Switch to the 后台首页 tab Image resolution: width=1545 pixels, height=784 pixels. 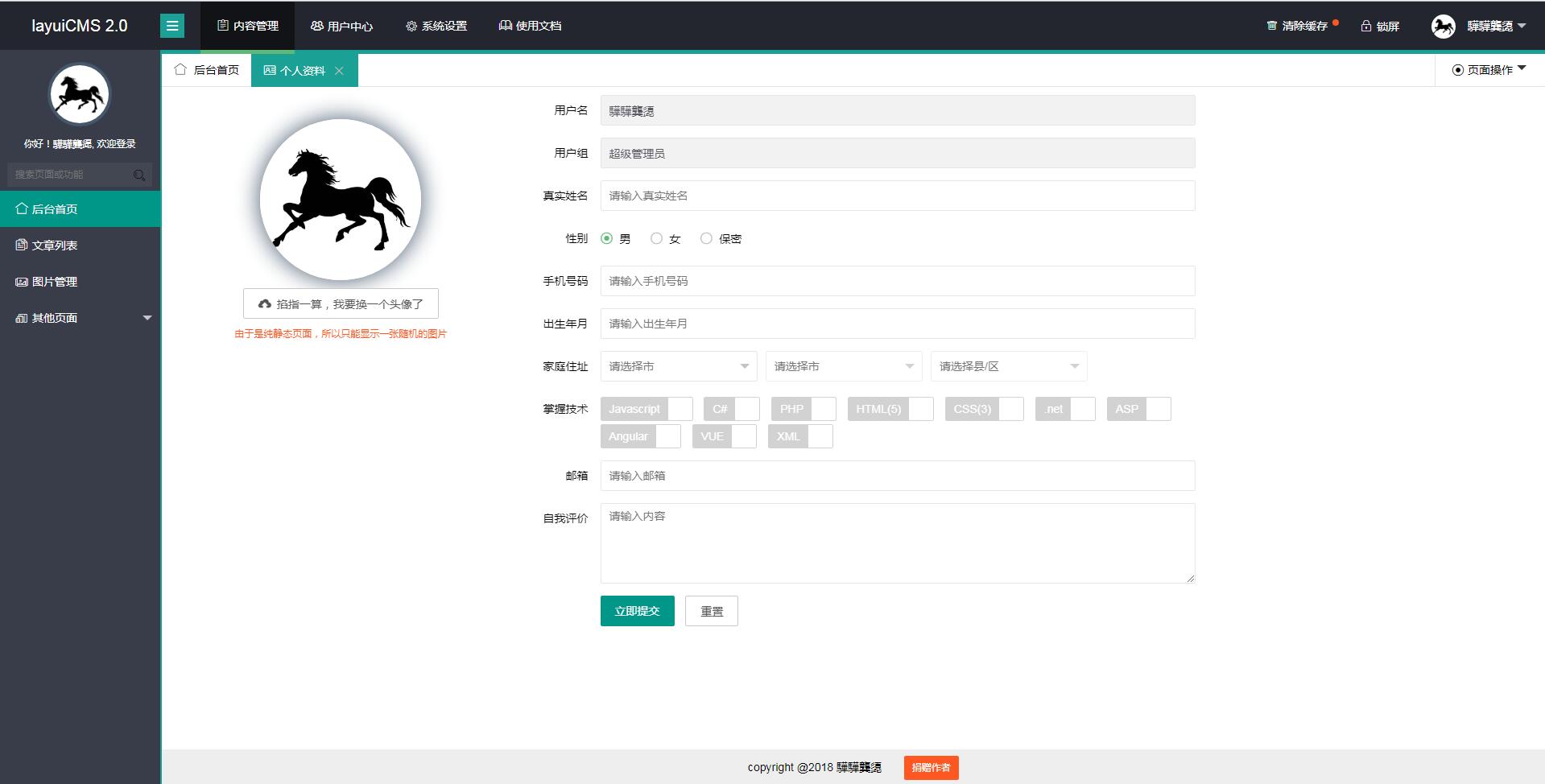(207, 70)
